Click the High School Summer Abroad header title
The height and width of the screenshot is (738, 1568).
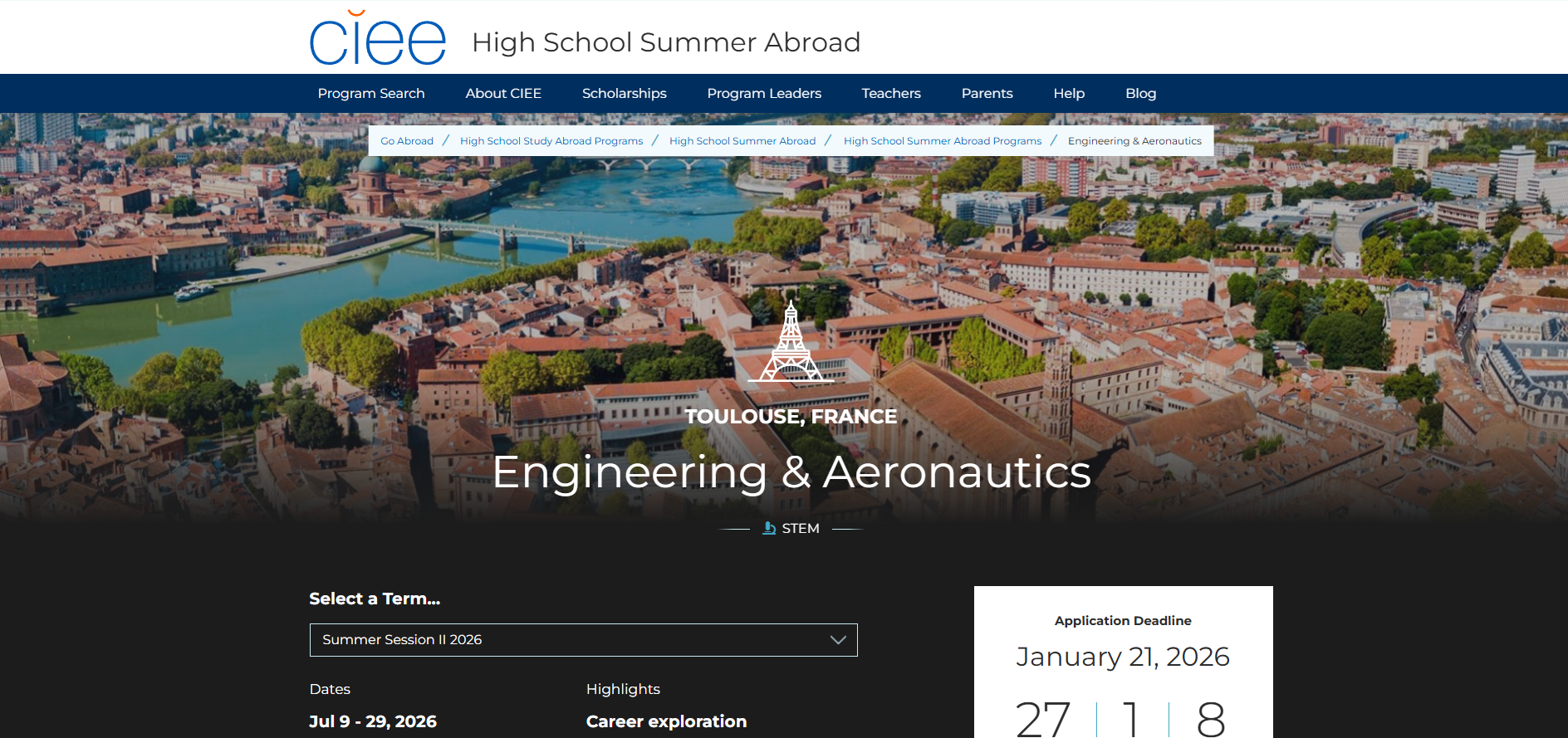tap(666, 42)
